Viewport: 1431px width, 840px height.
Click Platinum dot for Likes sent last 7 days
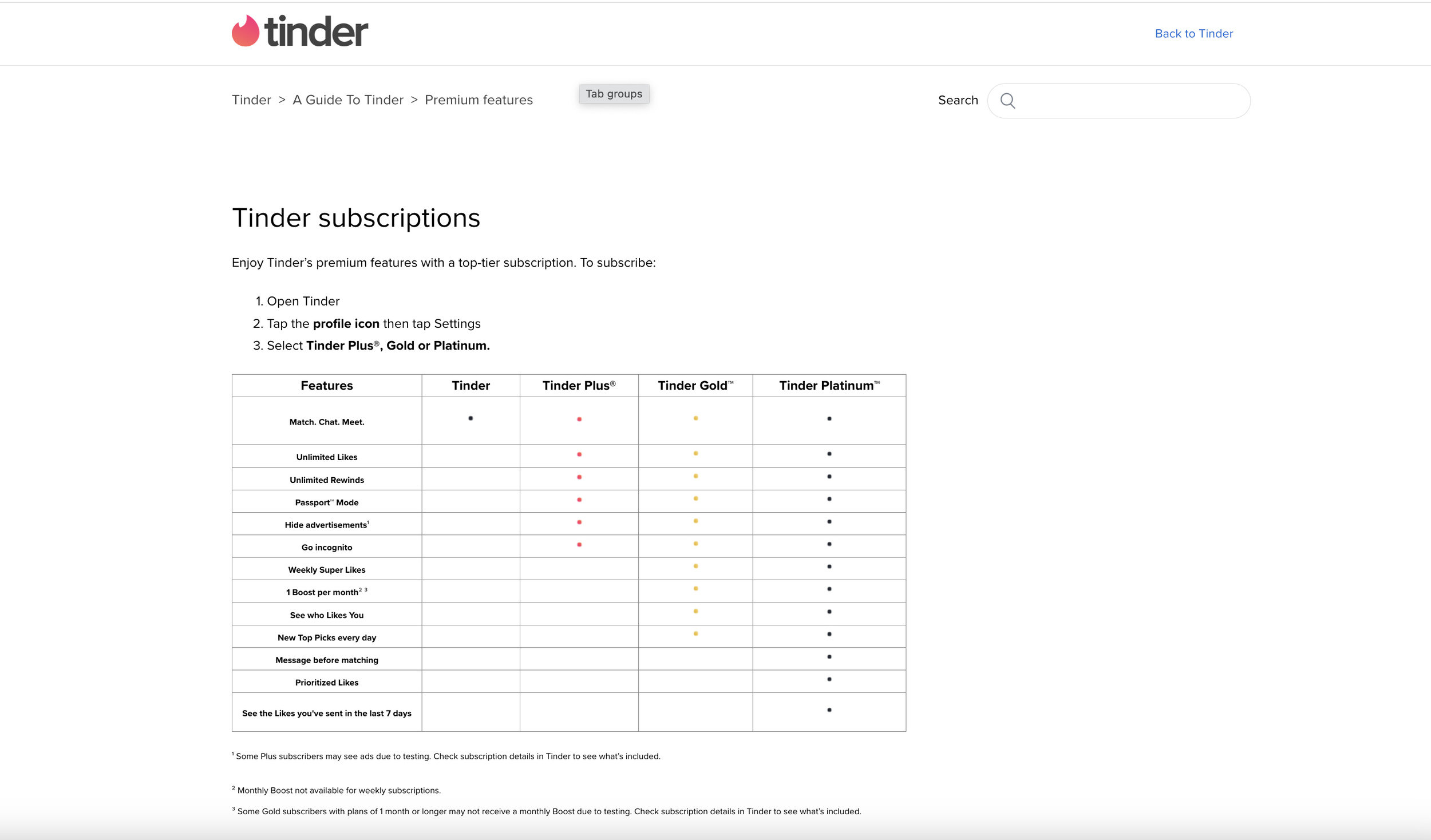tap(829, 710)
